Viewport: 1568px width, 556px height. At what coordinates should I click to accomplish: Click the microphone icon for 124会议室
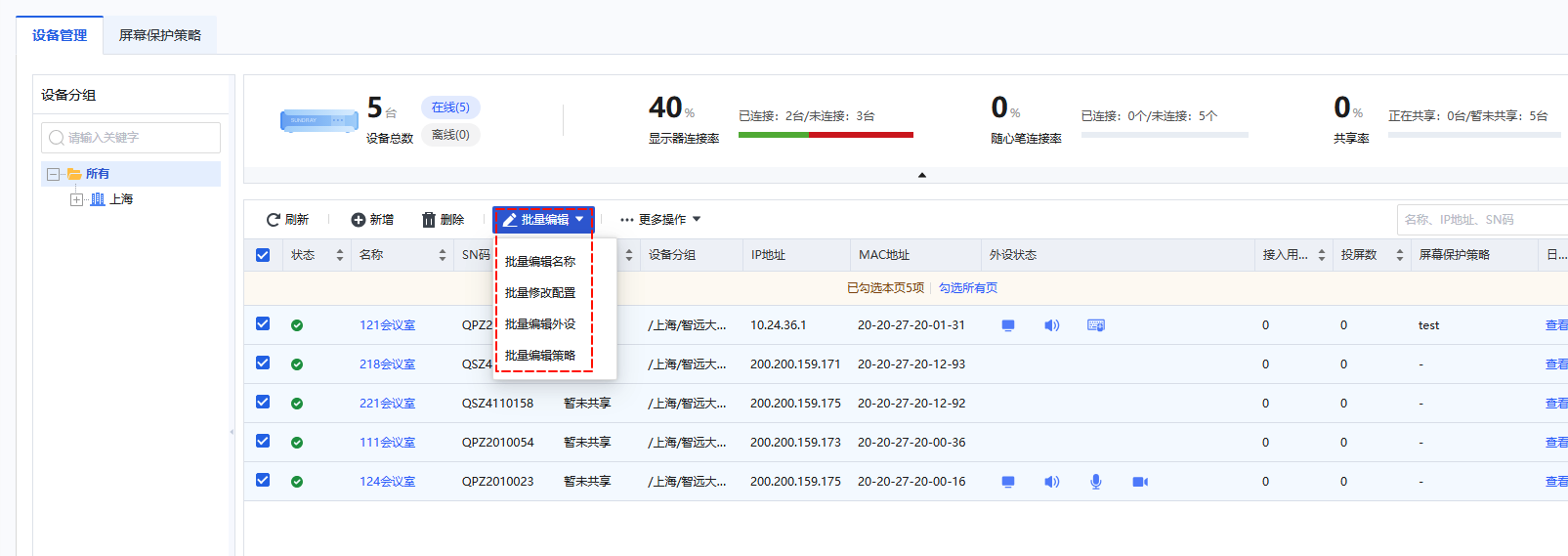(x=1096, y=482)
